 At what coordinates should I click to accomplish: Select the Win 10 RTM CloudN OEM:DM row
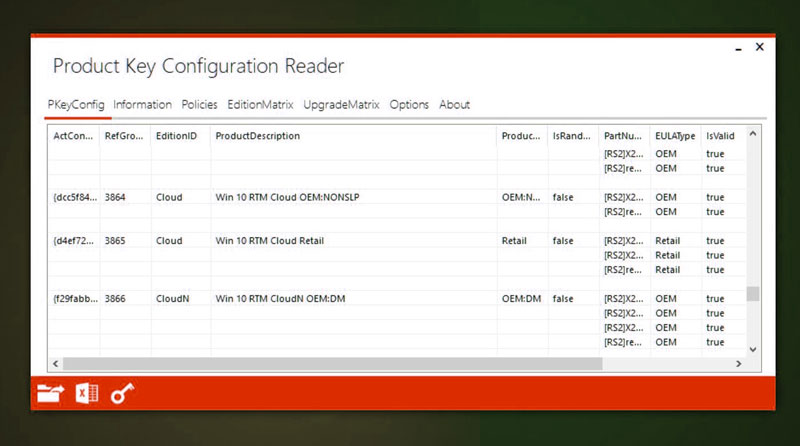pos(280,299)
